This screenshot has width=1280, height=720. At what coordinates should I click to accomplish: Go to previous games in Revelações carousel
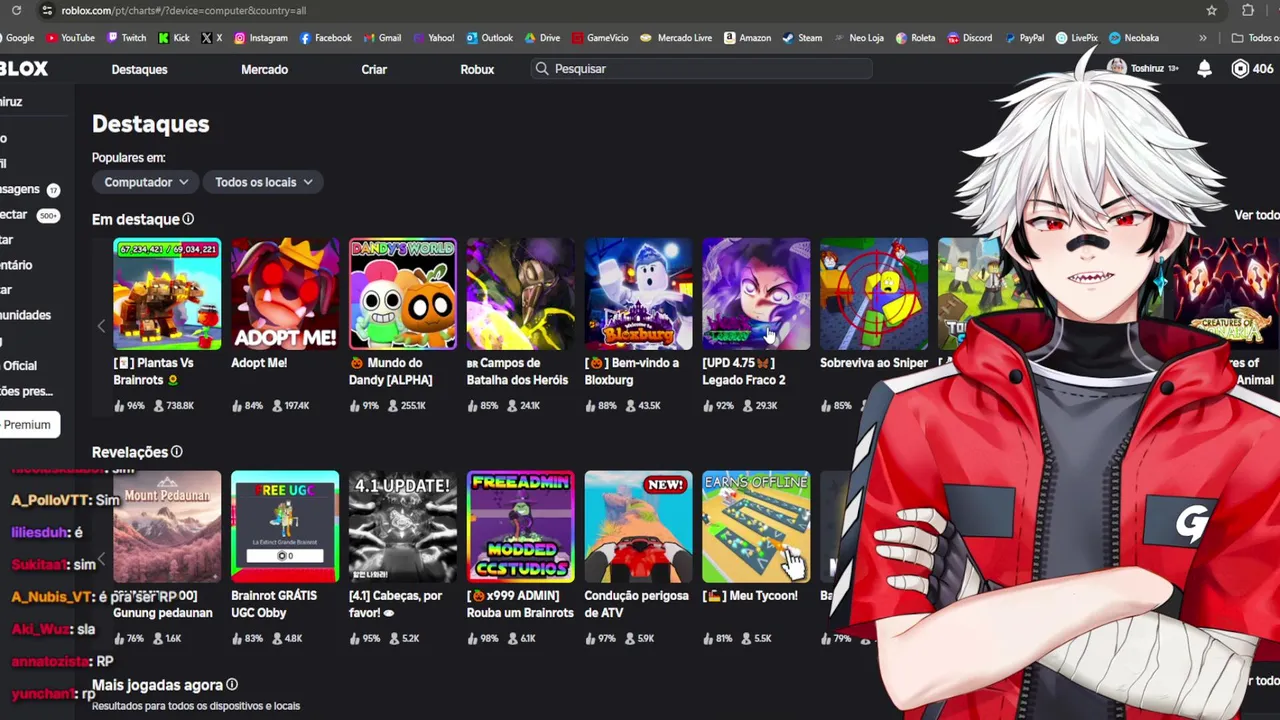pyautogui.click(x=101, y=559)
